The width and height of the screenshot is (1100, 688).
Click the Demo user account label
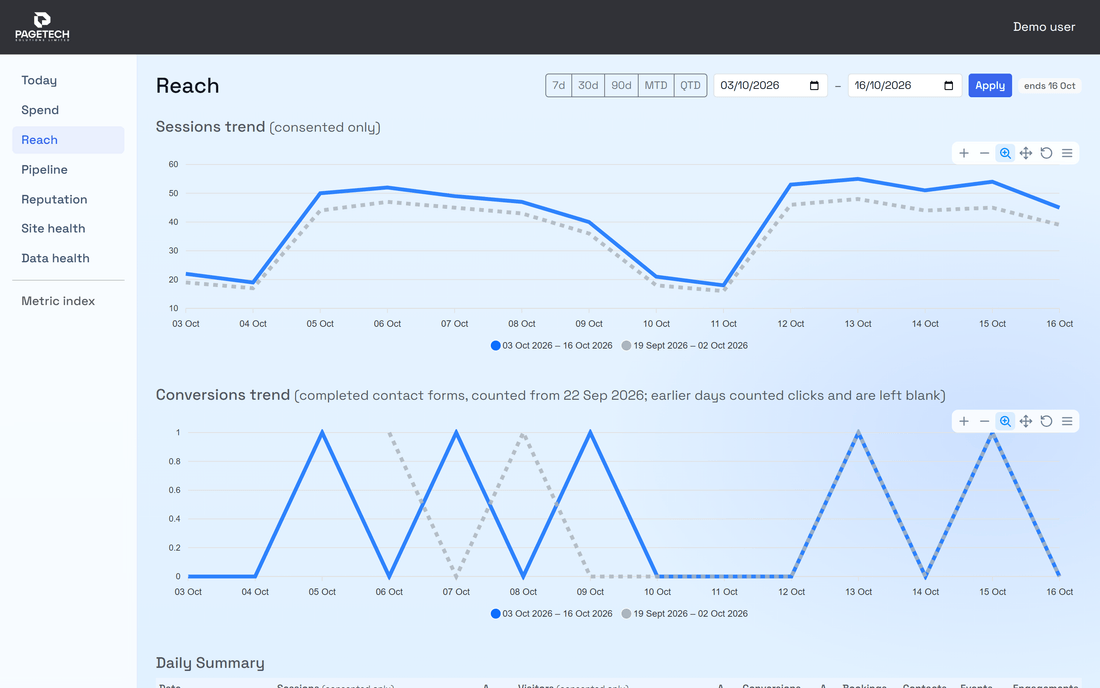click(1044, 27)
